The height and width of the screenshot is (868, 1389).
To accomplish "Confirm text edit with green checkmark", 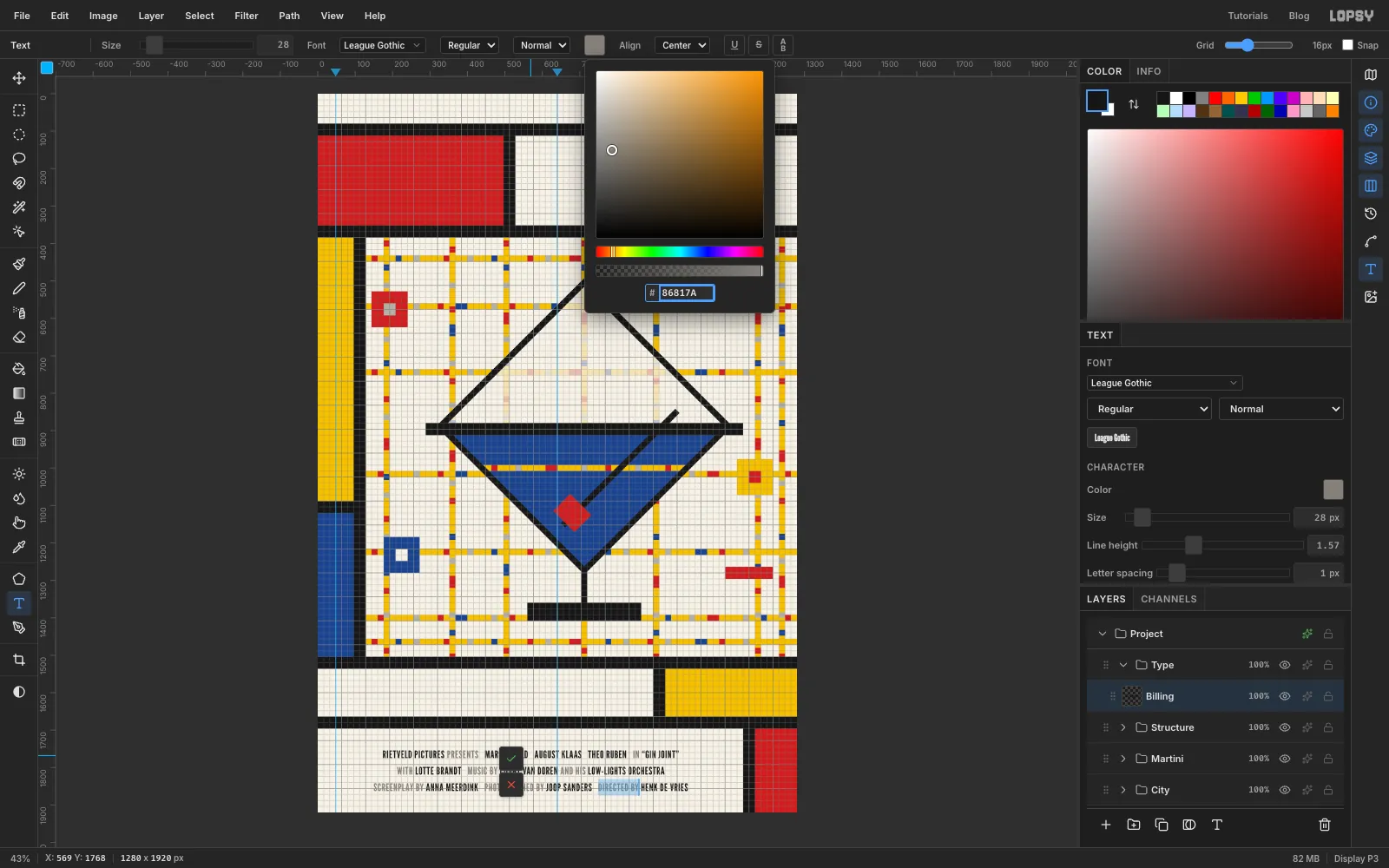I will click(511, 759).
